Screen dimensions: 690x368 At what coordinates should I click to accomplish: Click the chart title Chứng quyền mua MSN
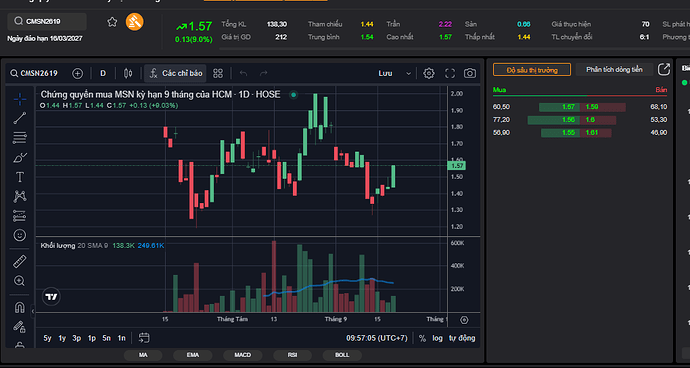pos(161,95)
